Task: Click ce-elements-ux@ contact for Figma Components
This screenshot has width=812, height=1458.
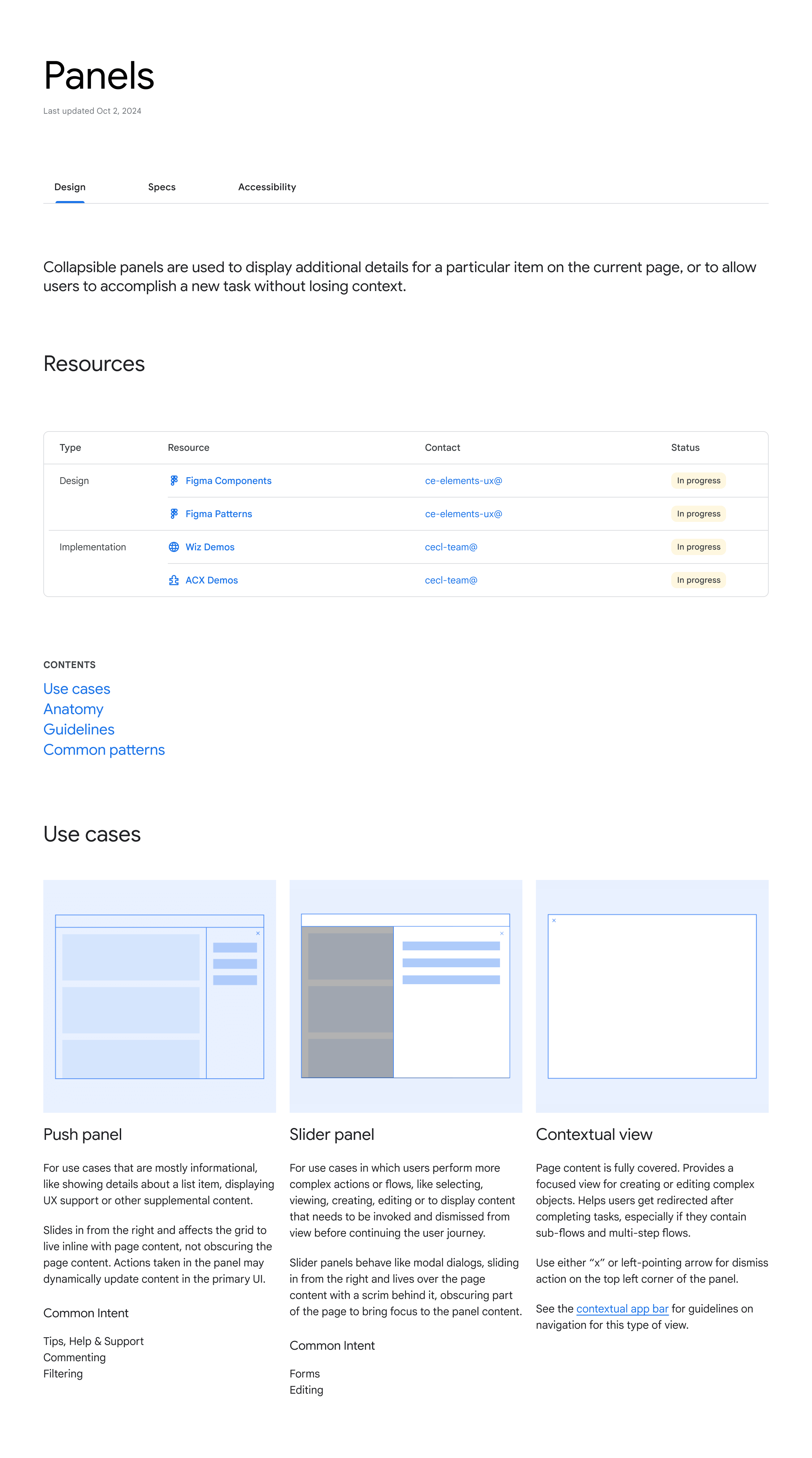Action: click(464, 481)
